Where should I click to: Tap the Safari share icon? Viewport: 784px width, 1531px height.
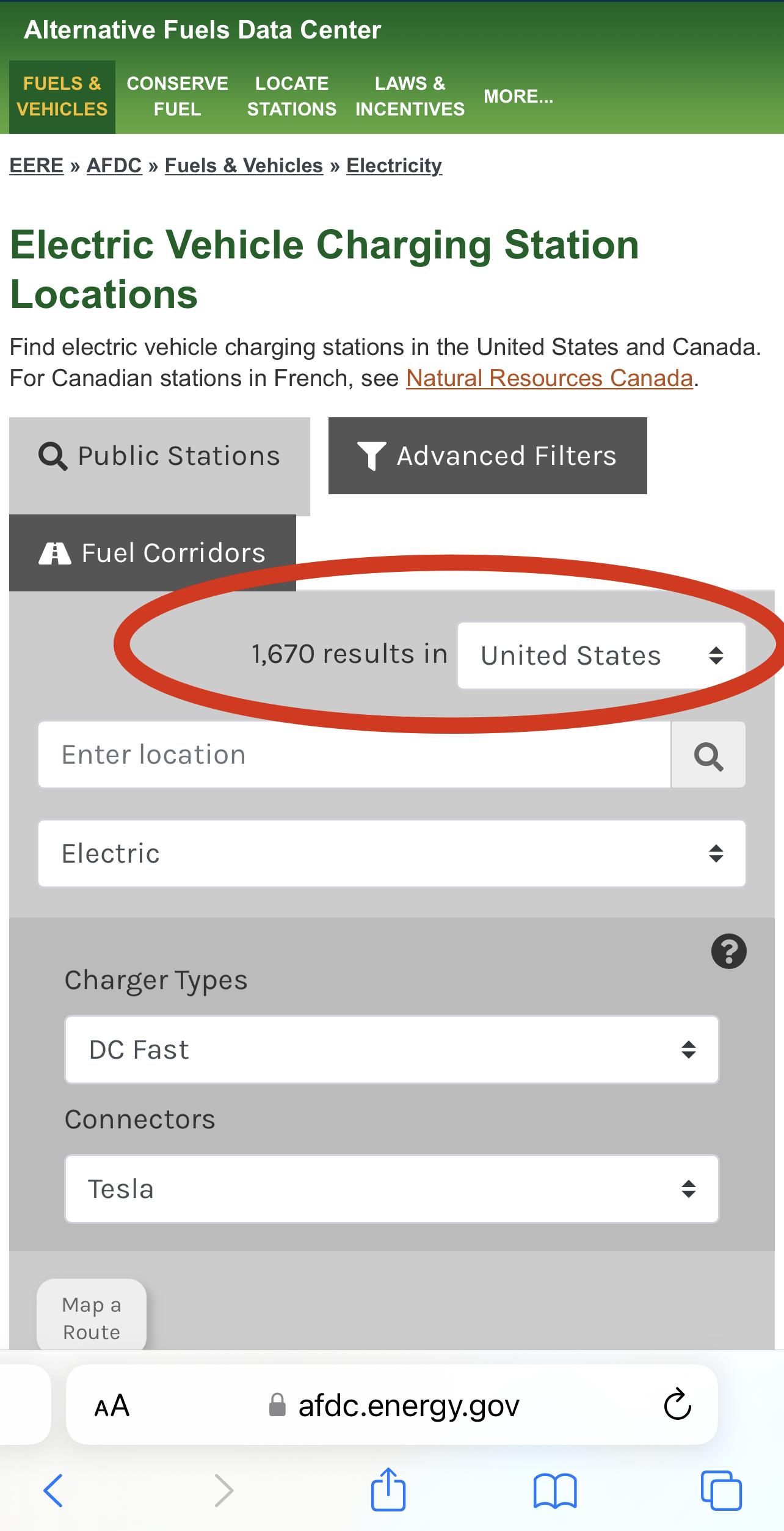tap(388, 1489)
